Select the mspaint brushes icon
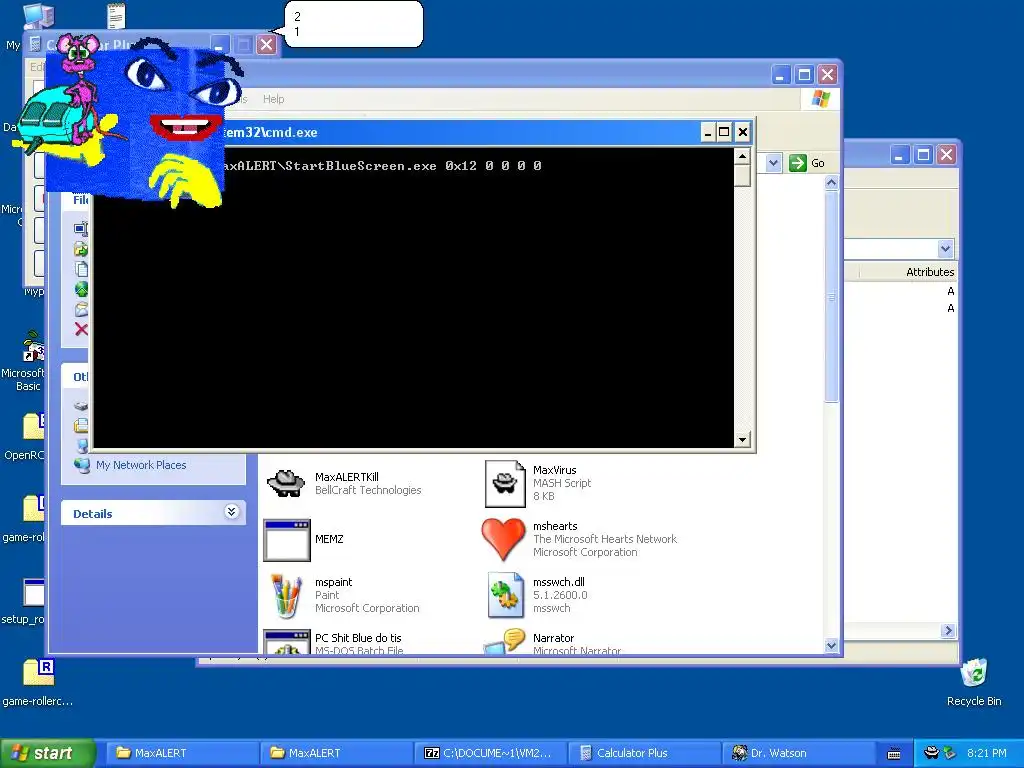Screen dimensions: 1024x768 coord(286,595)
